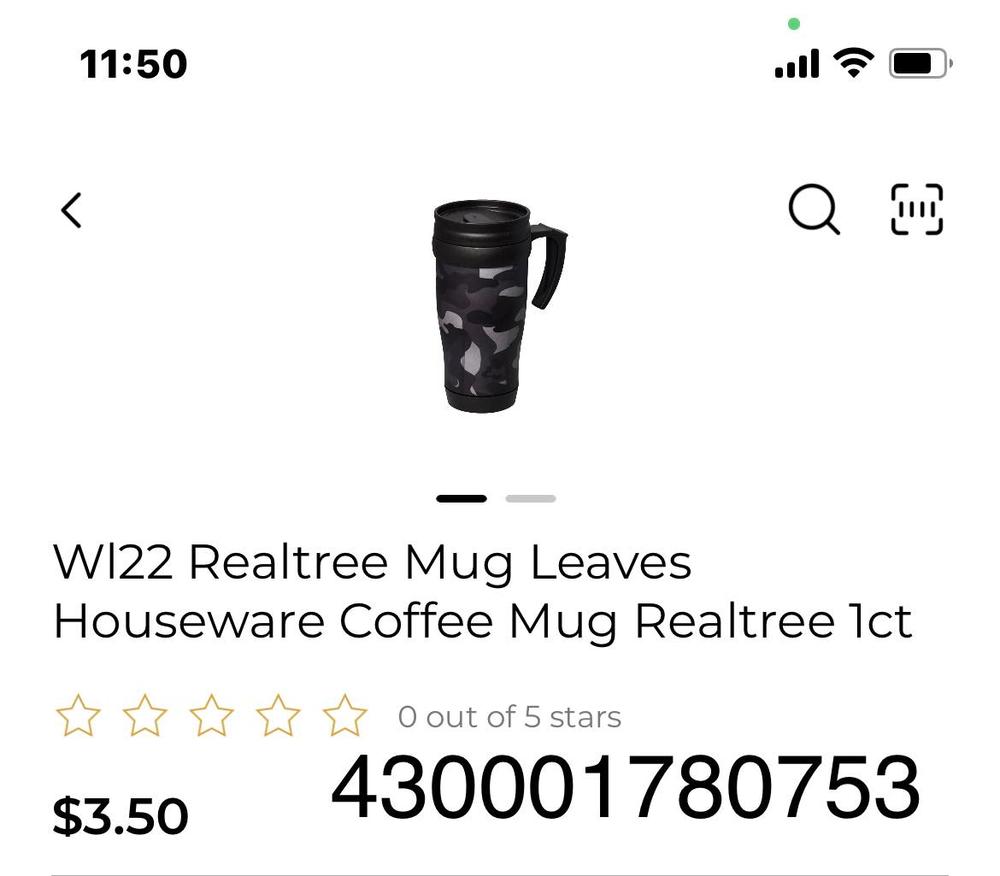Tap the cellular signal bars icon
1000x876 pixels.
(x=797, y=63)
